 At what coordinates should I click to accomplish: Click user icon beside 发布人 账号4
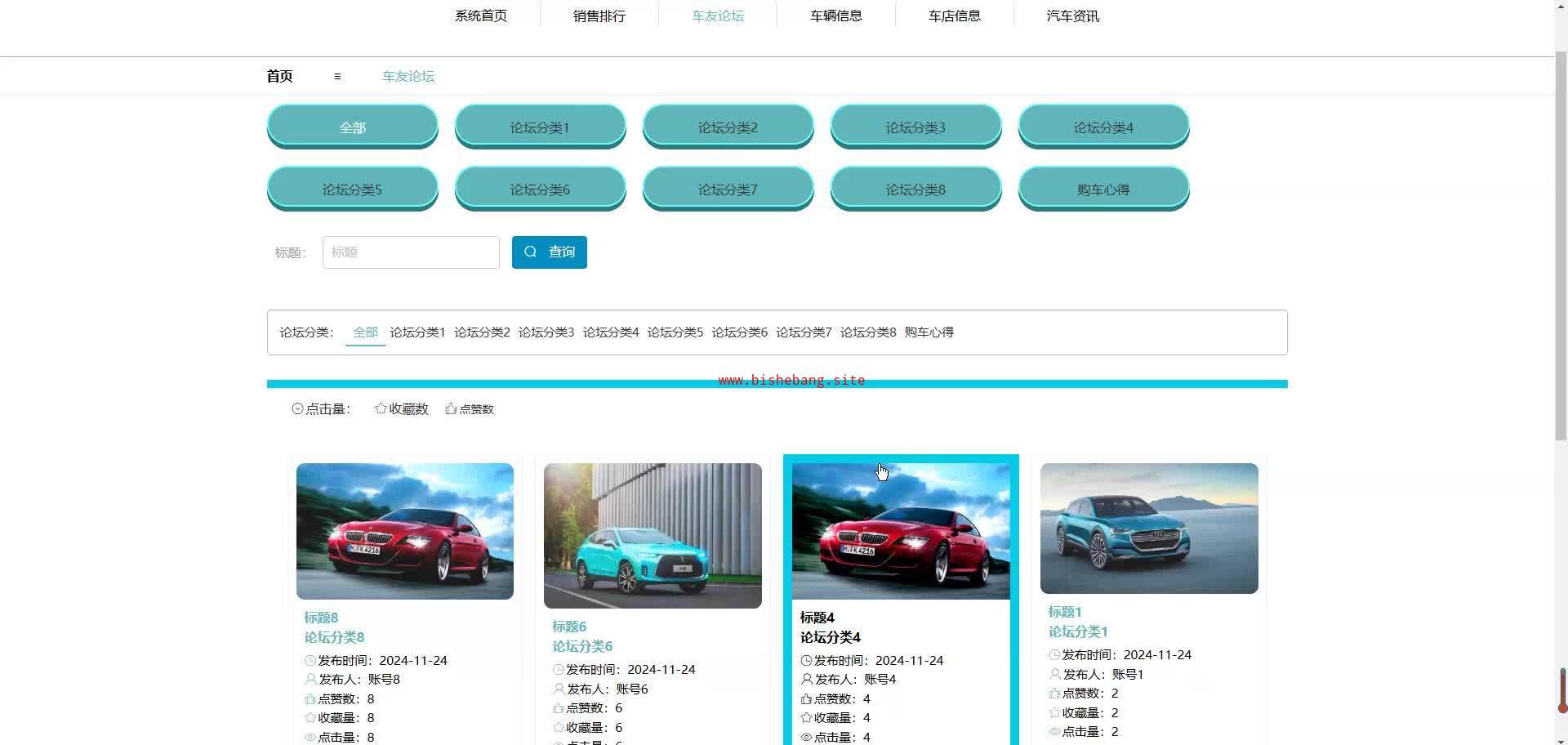coord(806,679)
